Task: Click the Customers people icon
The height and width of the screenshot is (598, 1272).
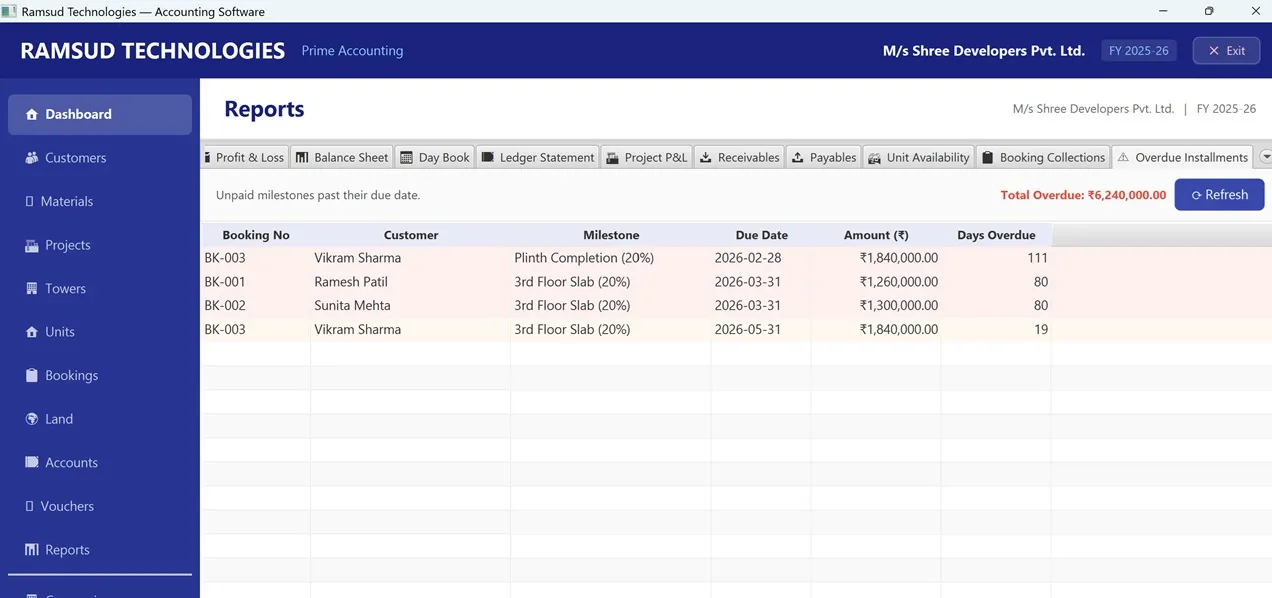Action: coord(32,158)
